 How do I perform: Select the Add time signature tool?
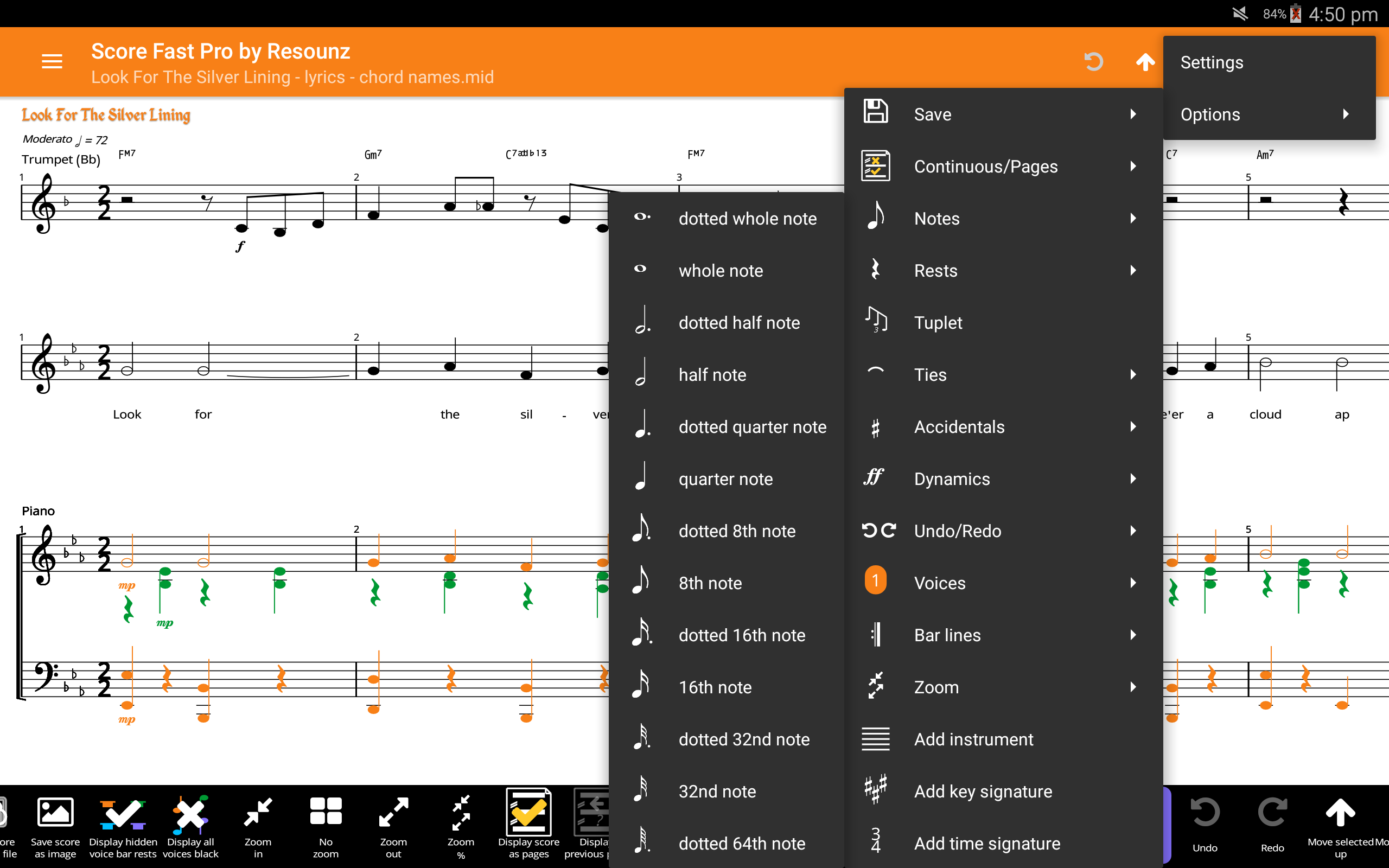[986, 843]
